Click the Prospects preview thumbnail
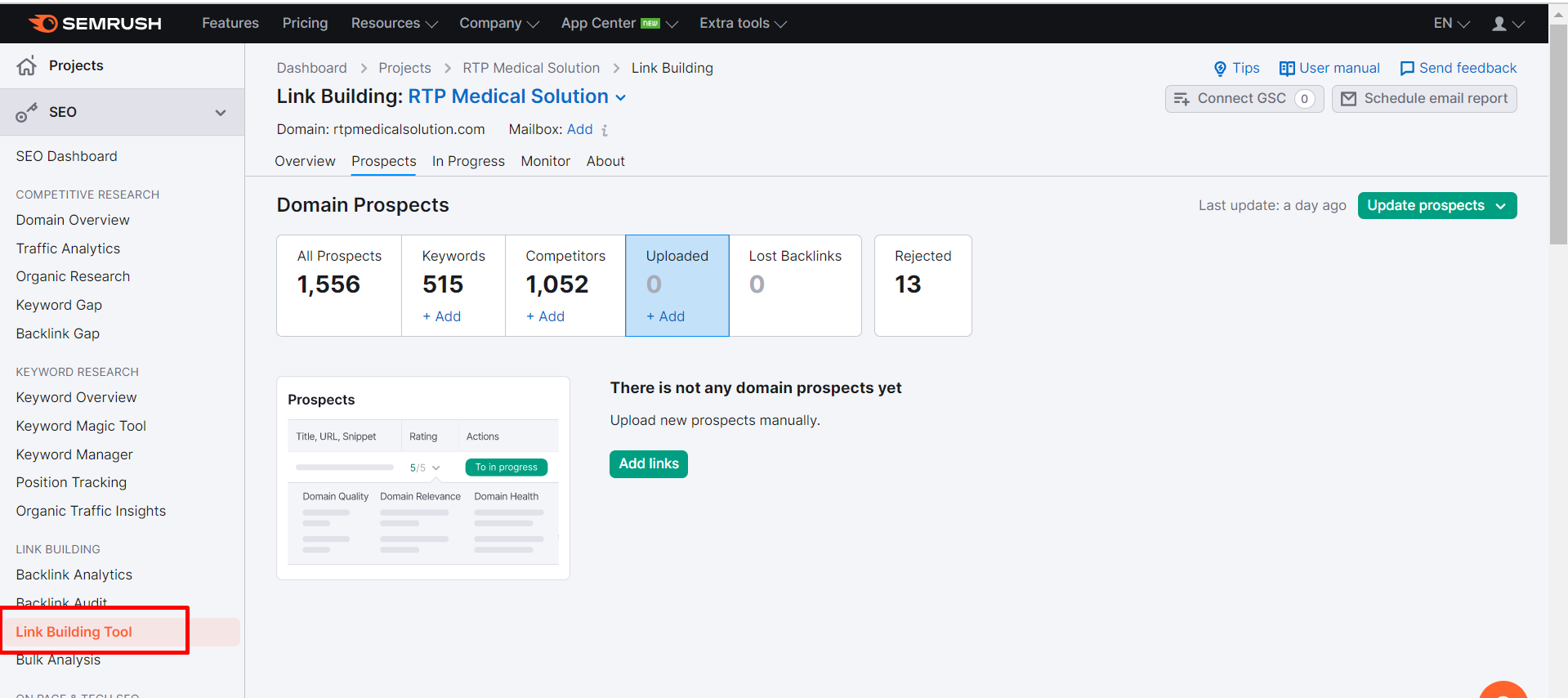The height and width of the screenshot is (698, 1568). pyautogui.click(x=423, y=478)
